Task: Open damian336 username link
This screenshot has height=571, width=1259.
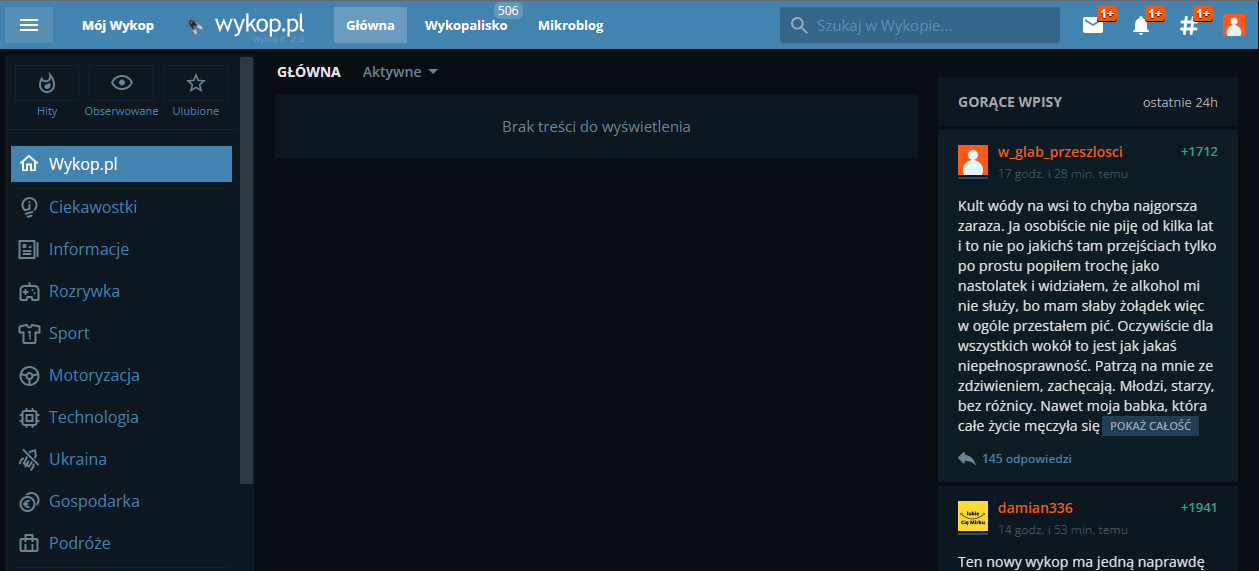Action: [1035, 508]
